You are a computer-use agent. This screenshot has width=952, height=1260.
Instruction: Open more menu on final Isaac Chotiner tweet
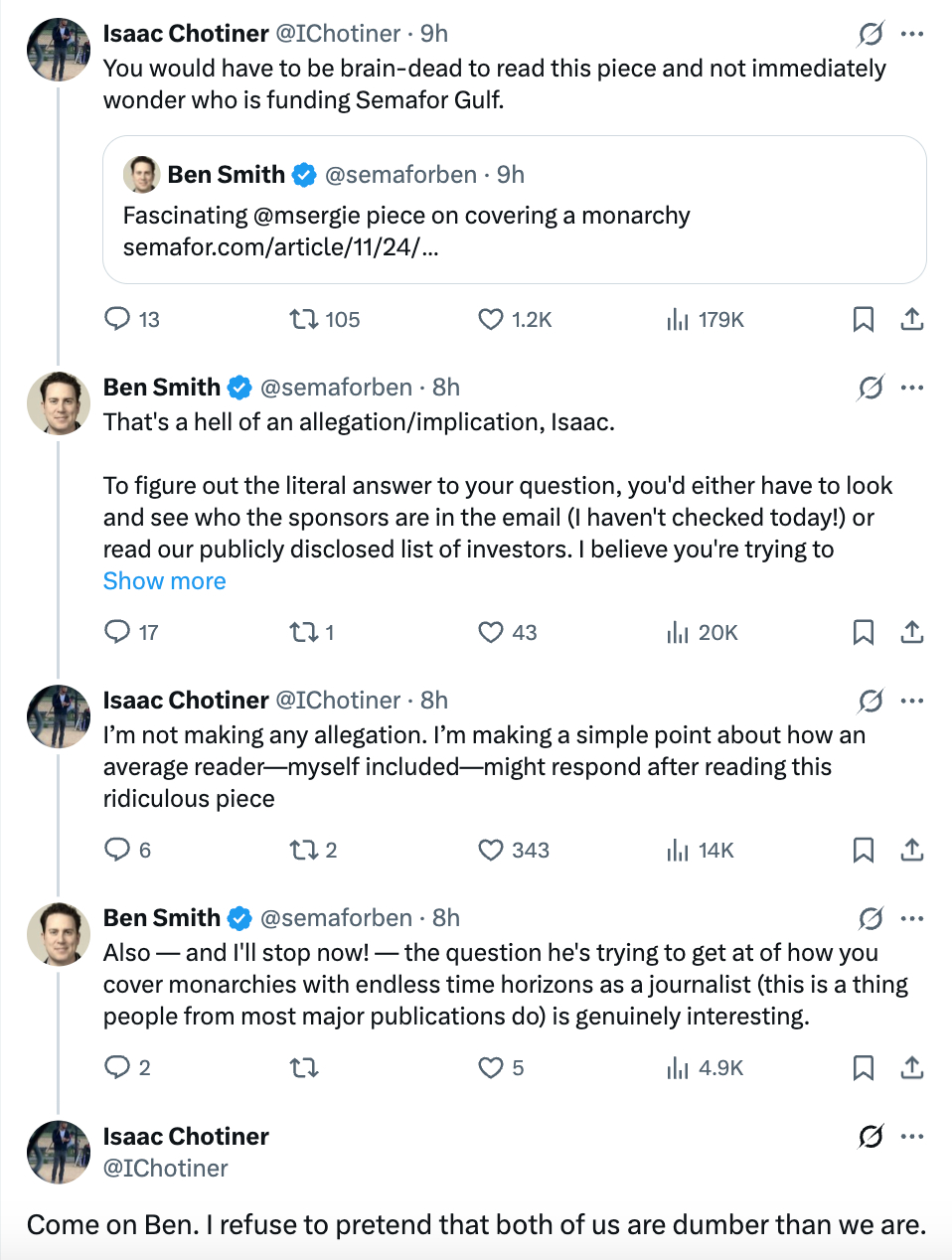coord(912,1136)
